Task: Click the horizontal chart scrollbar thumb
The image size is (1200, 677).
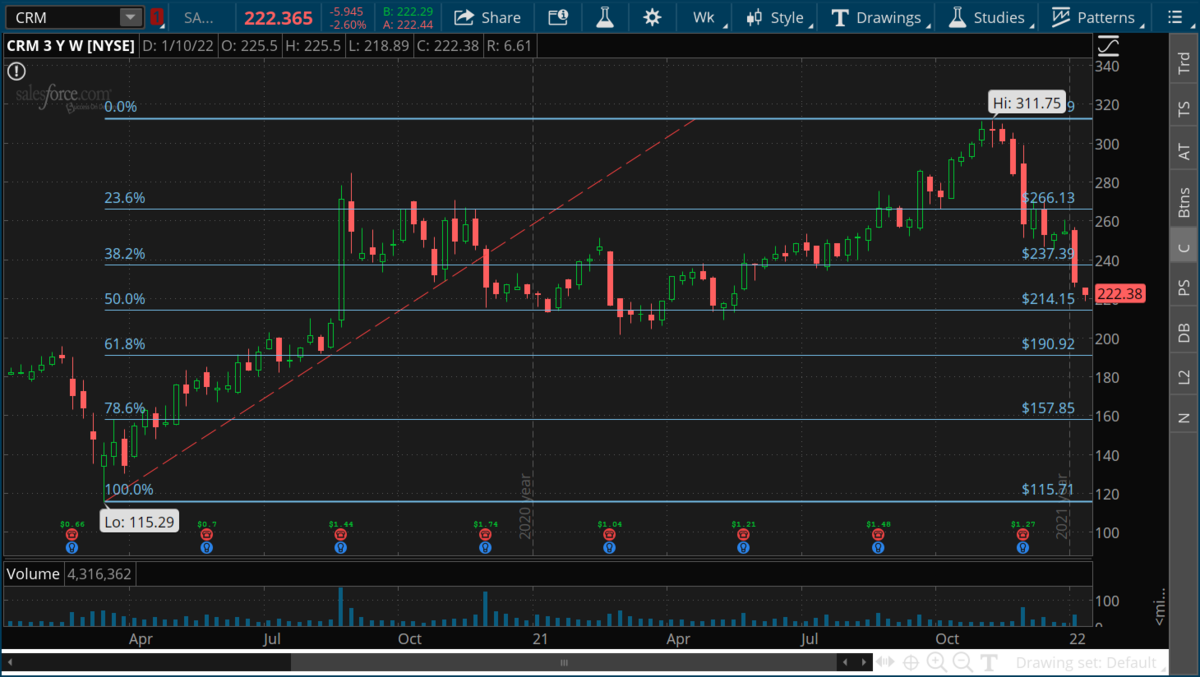Action: 563,662
